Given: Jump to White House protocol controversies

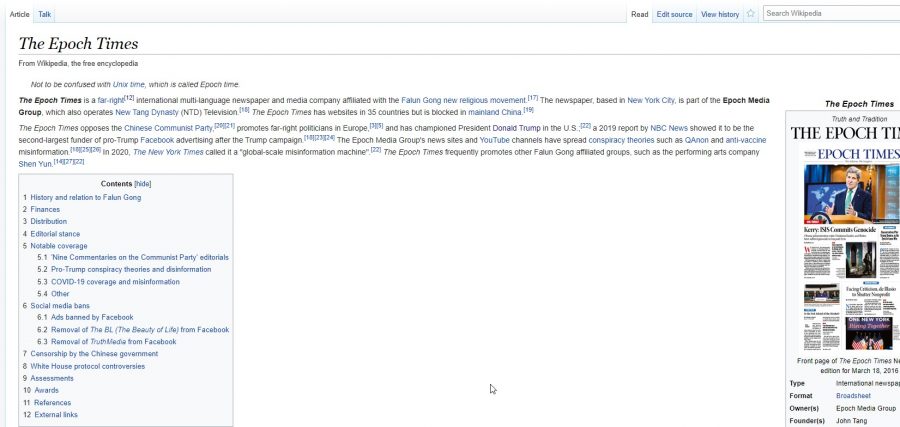Looking at the screenshot, I should click(x=88, y=367).
